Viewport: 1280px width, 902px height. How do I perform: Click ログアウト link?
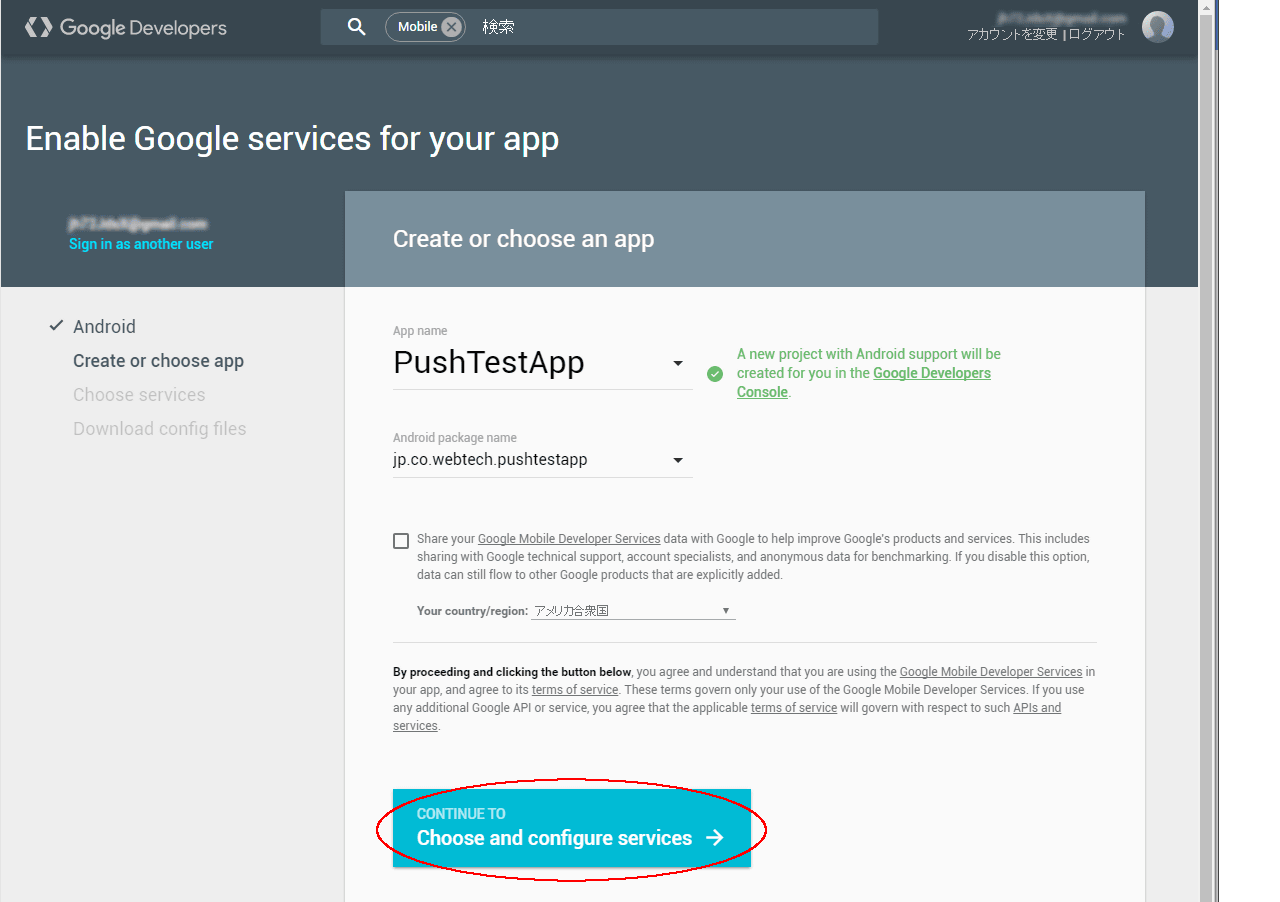[x=1096, y=34]
